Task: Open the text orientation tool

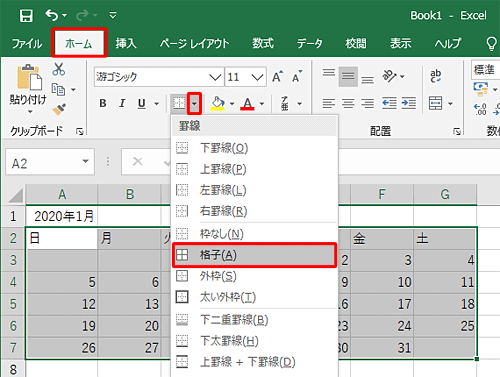Action: point(389,76)
